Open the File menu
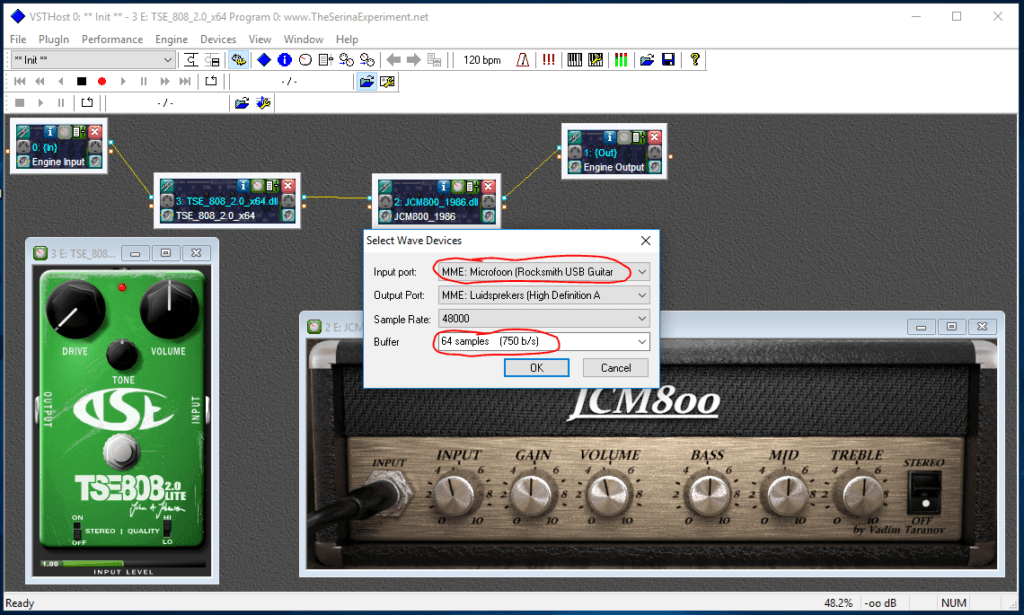The width and height of the screenshot is (1024, 615). [x=18, y=39]
